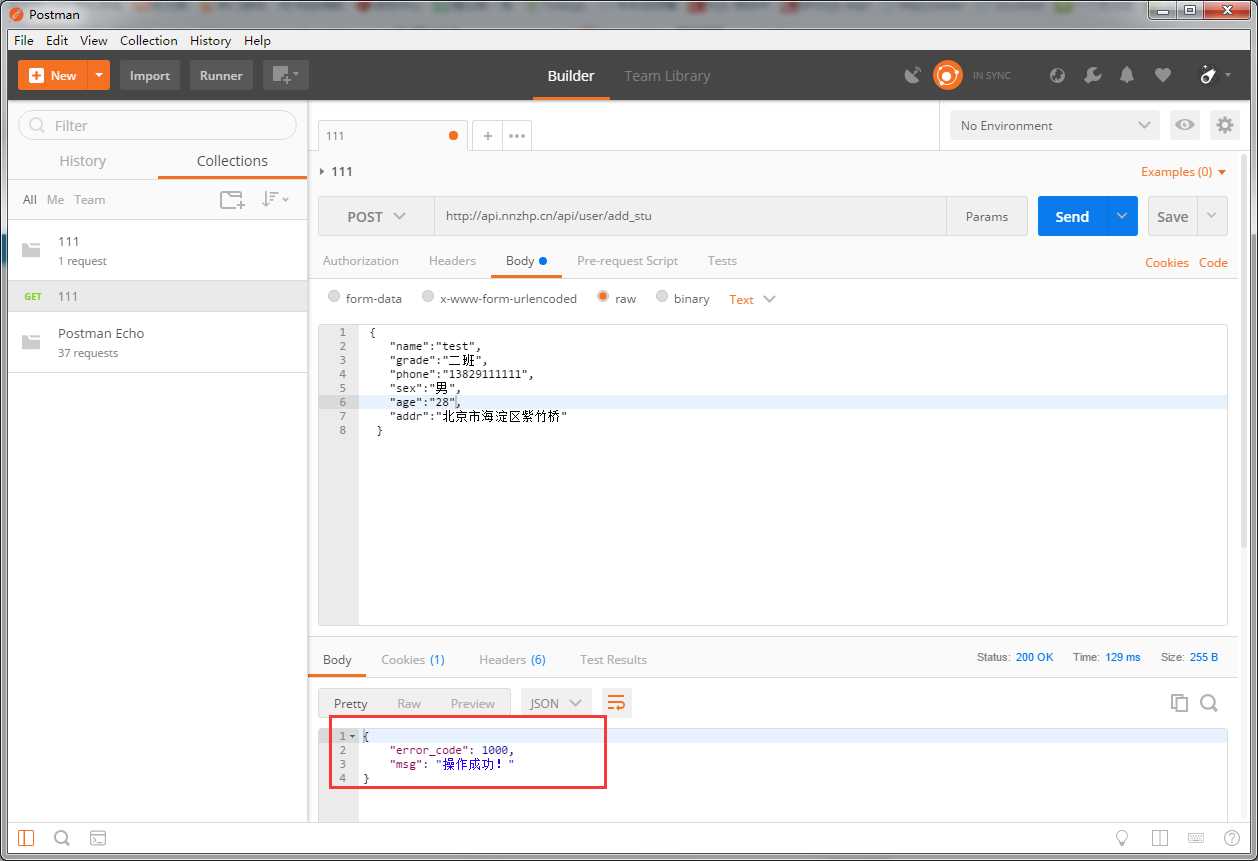Open the sort collections dropdown
The image size is (1258, 861).
coord(275,199)
